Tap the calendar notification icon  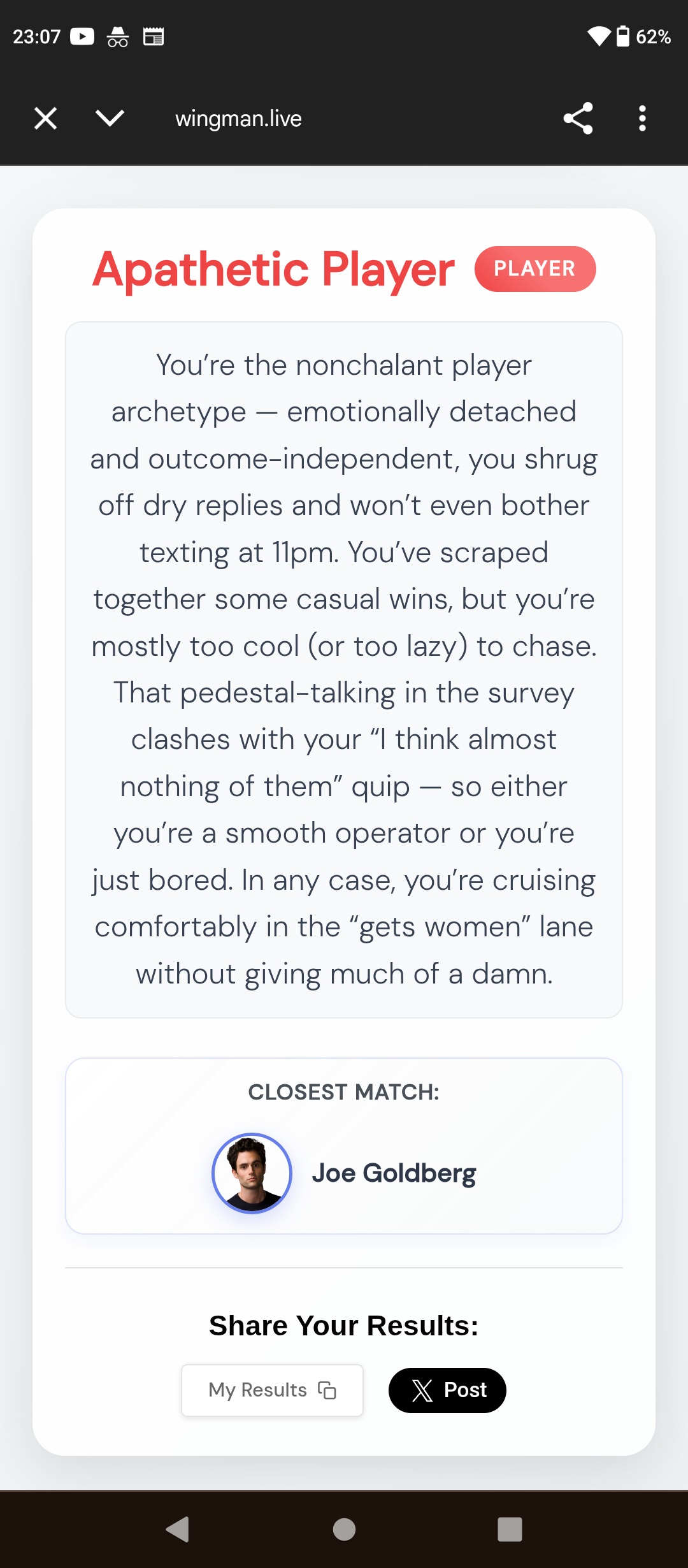(154, 36)
